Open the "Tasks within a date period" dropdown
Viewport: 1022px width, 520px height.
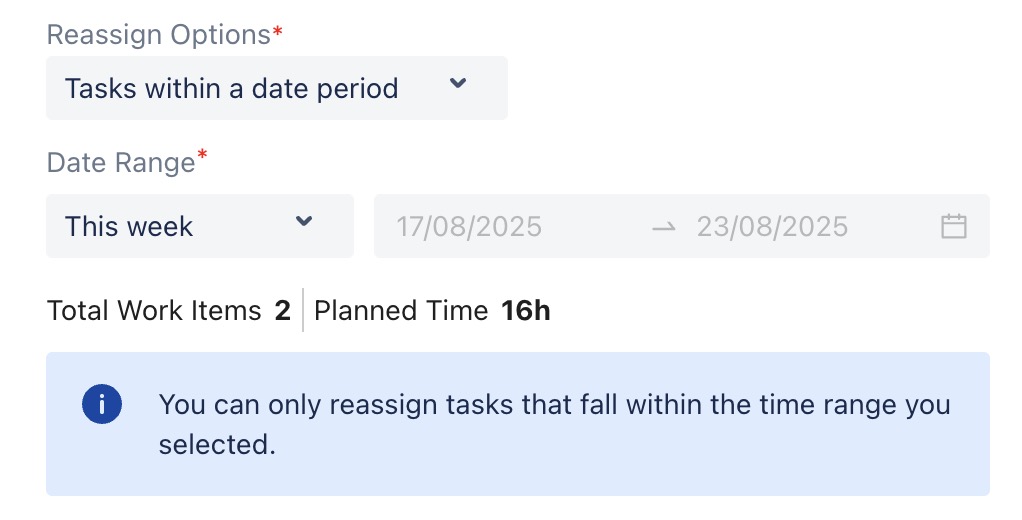click(x=276, y=88)
